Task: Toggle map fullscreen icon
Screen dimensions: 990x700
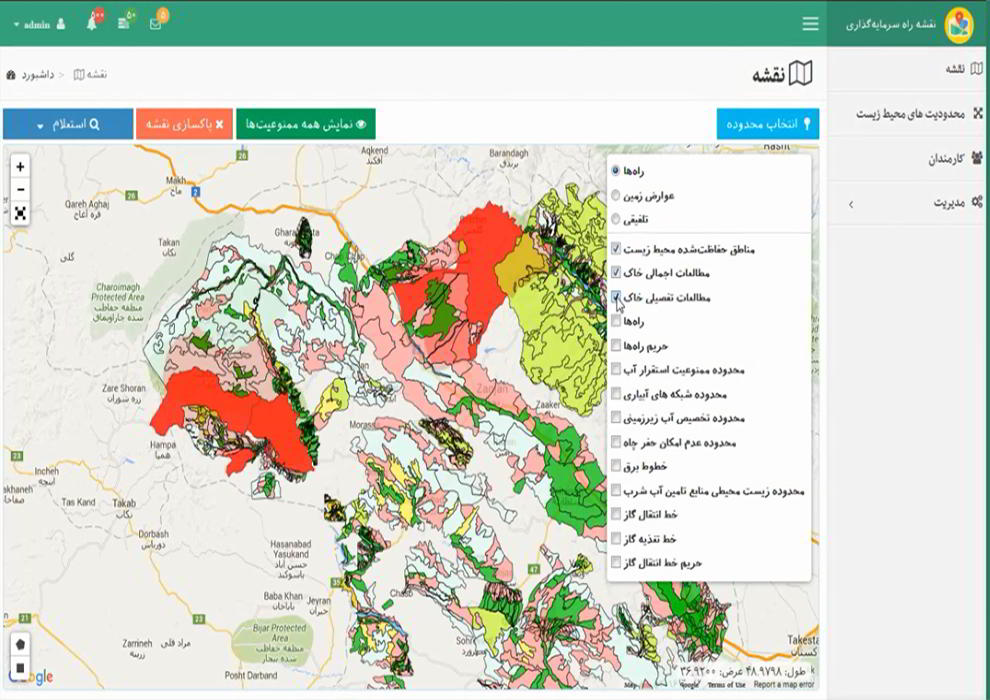Action: [x=20, y=213]
